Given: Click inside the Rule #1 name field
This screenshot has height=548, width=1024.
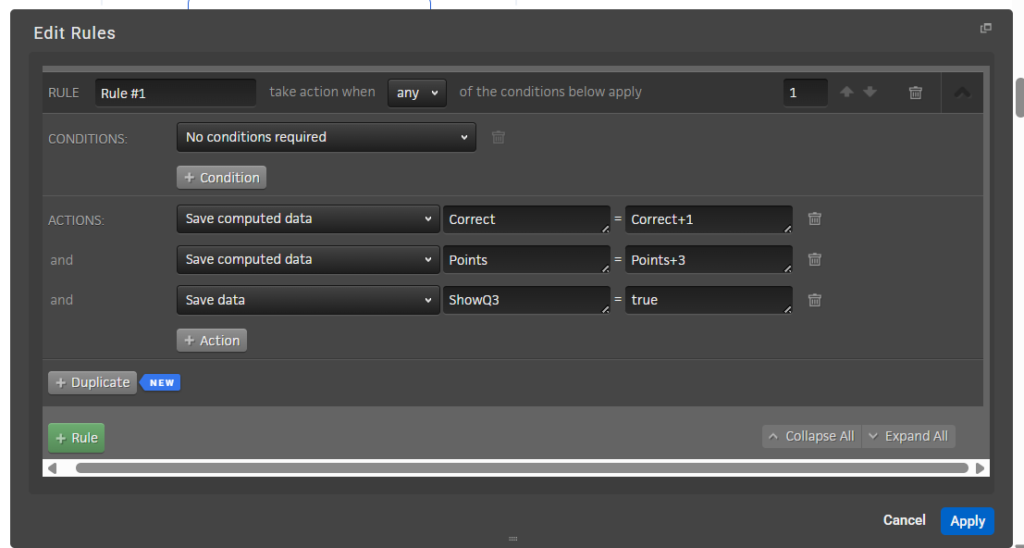Looking at the screenshot, I should pyautogui.click(x=175, y=93).
